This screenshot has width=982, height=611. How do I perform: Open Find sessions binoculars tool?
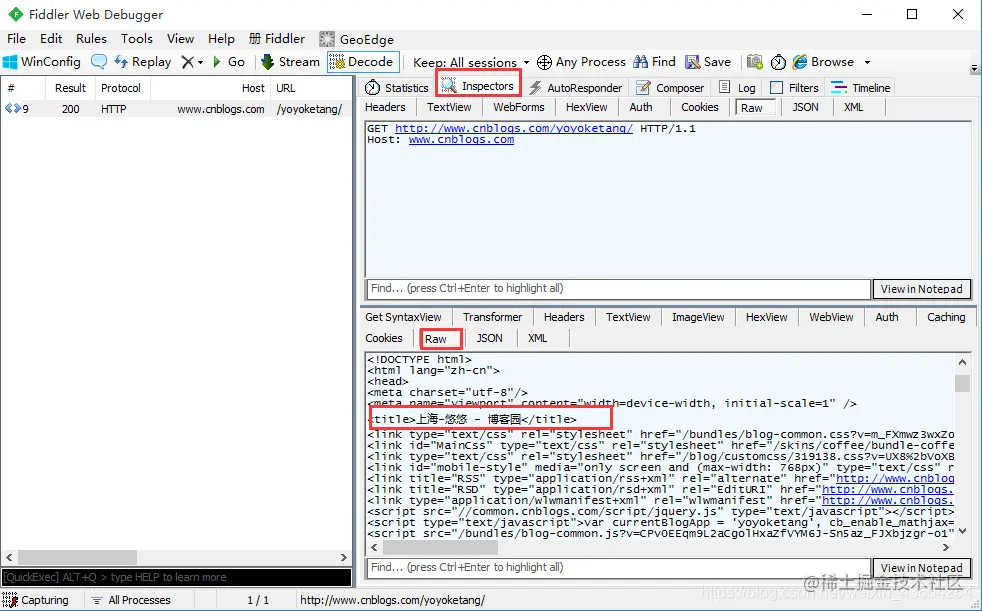coord(654,62)
